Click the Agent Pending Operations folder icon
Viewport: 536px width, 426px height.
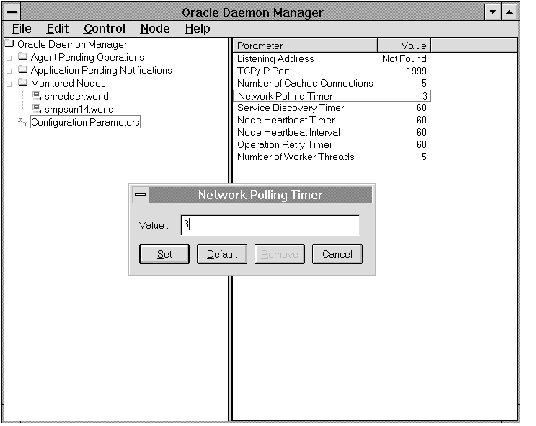click(23, 56)
